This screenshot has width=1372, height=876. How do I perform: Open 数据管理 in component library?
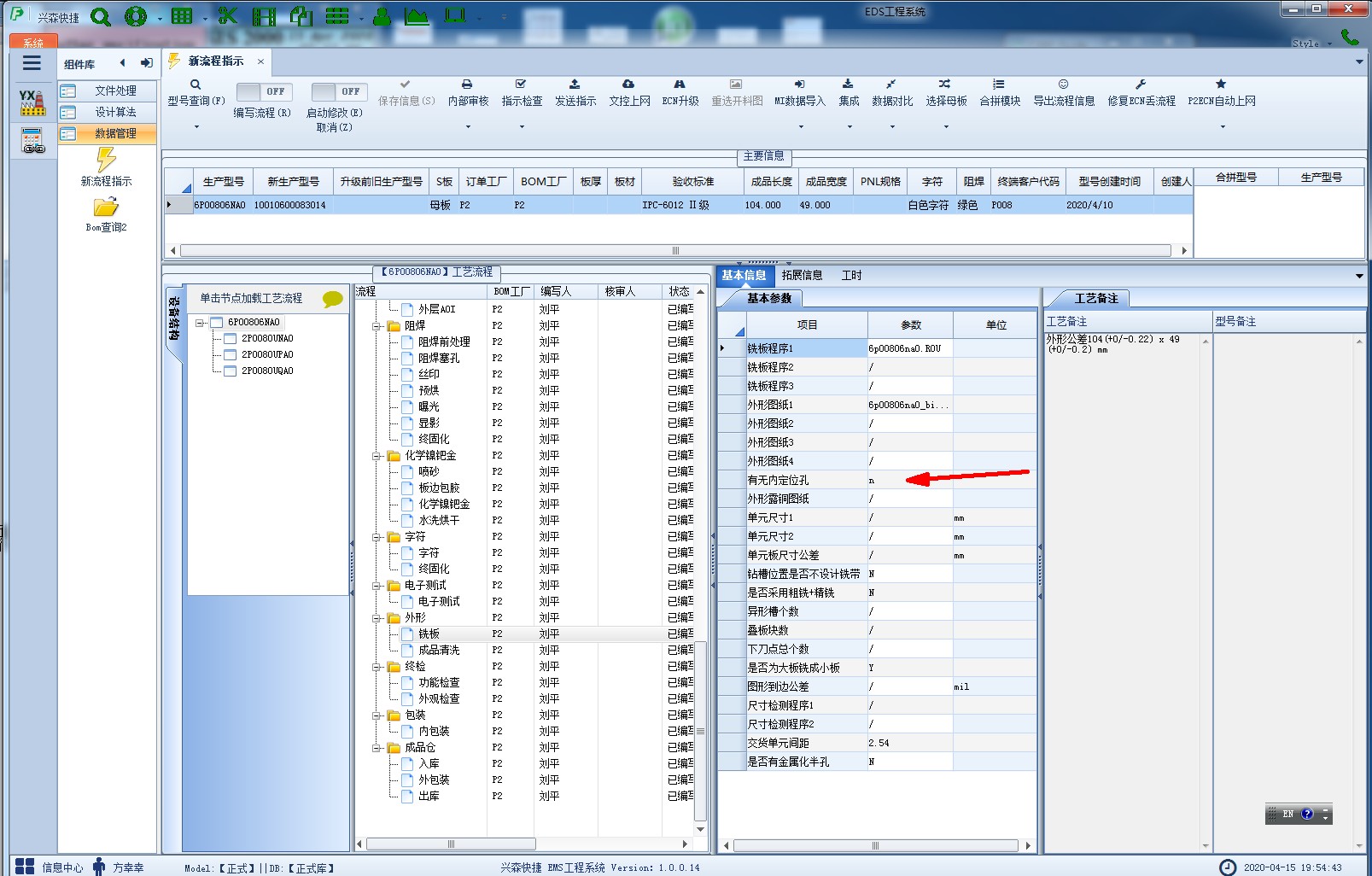coord(108,133)
